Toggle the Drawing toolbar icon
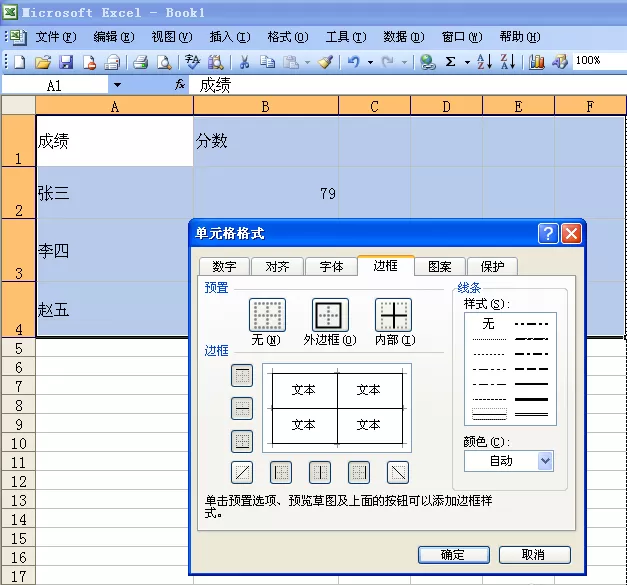This screenshot has height=585, width=627. pyautogui.click(x=560, y=62)
